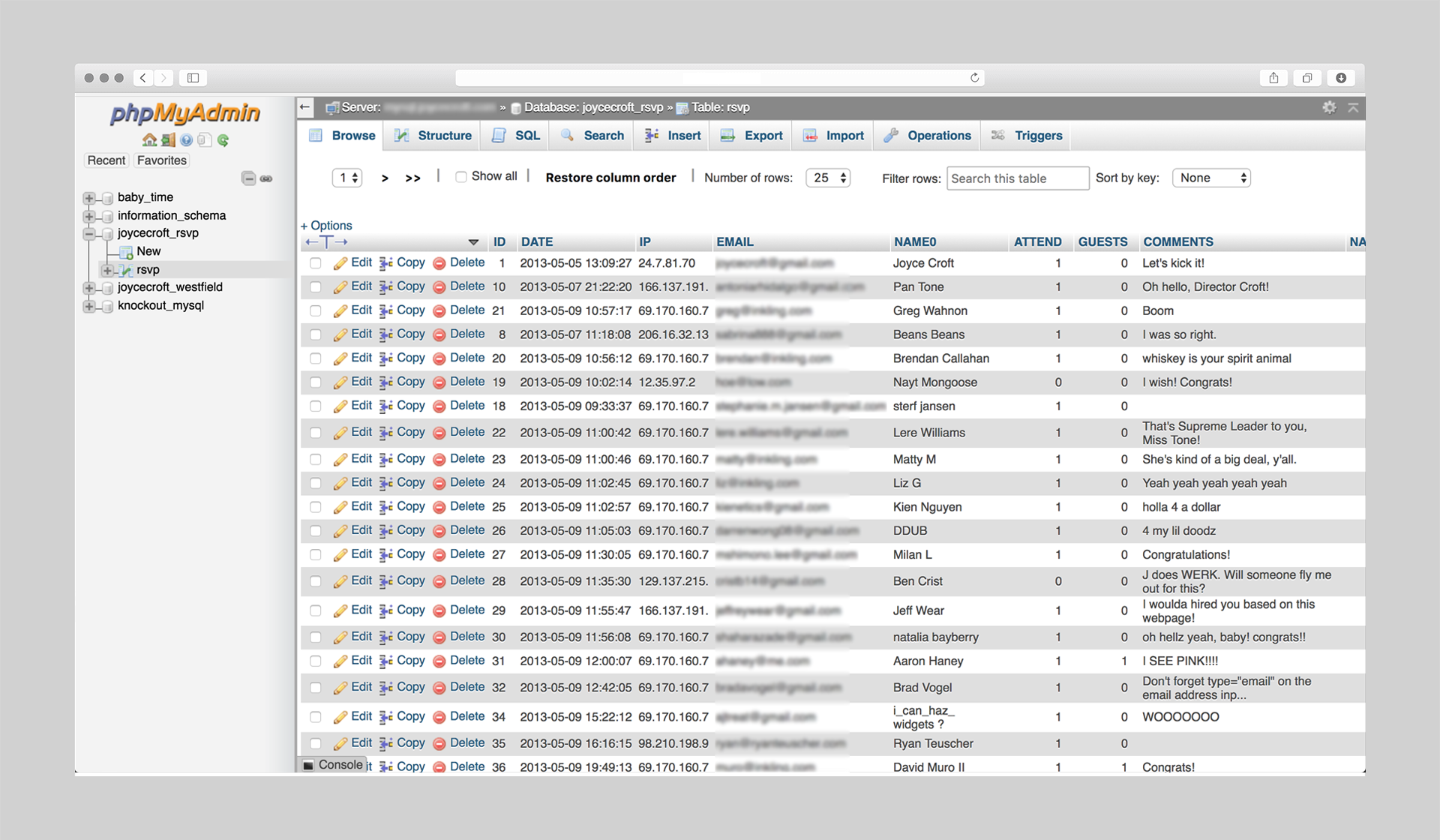Click red Delete icon for Jeff Wear row
Screen dimensions: 1440x840
pyautogui.click(x=439, y=610)
